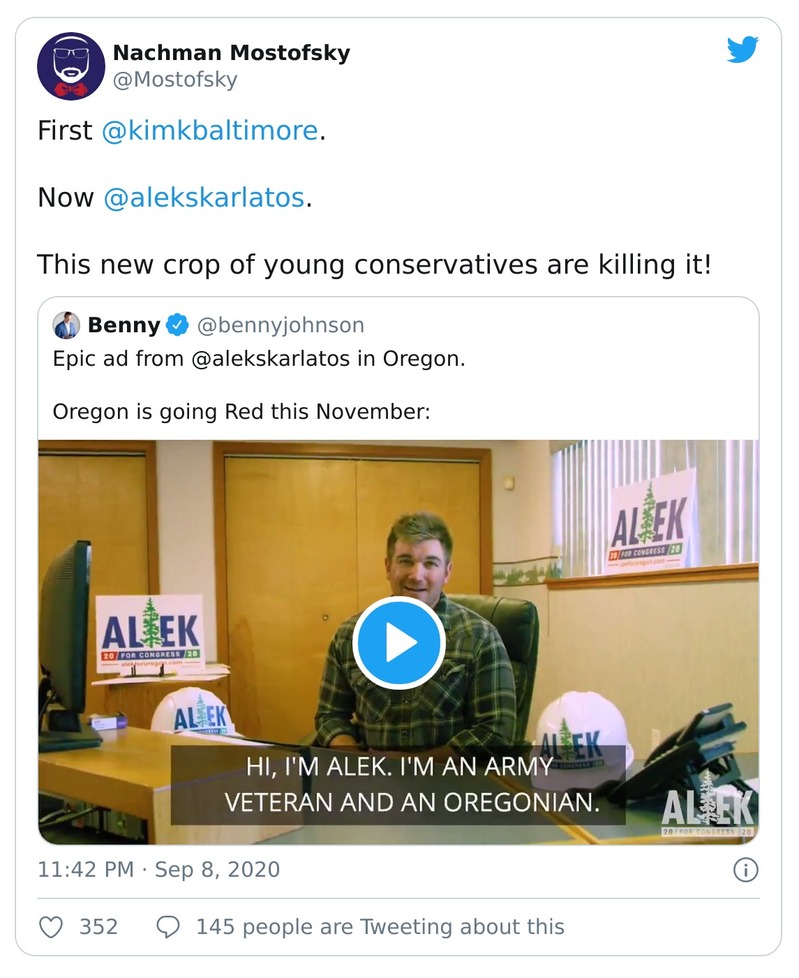This screenshot has width=799, height=978.
Task: Click Benny's blue verified badge
Action: coord(177,325)
